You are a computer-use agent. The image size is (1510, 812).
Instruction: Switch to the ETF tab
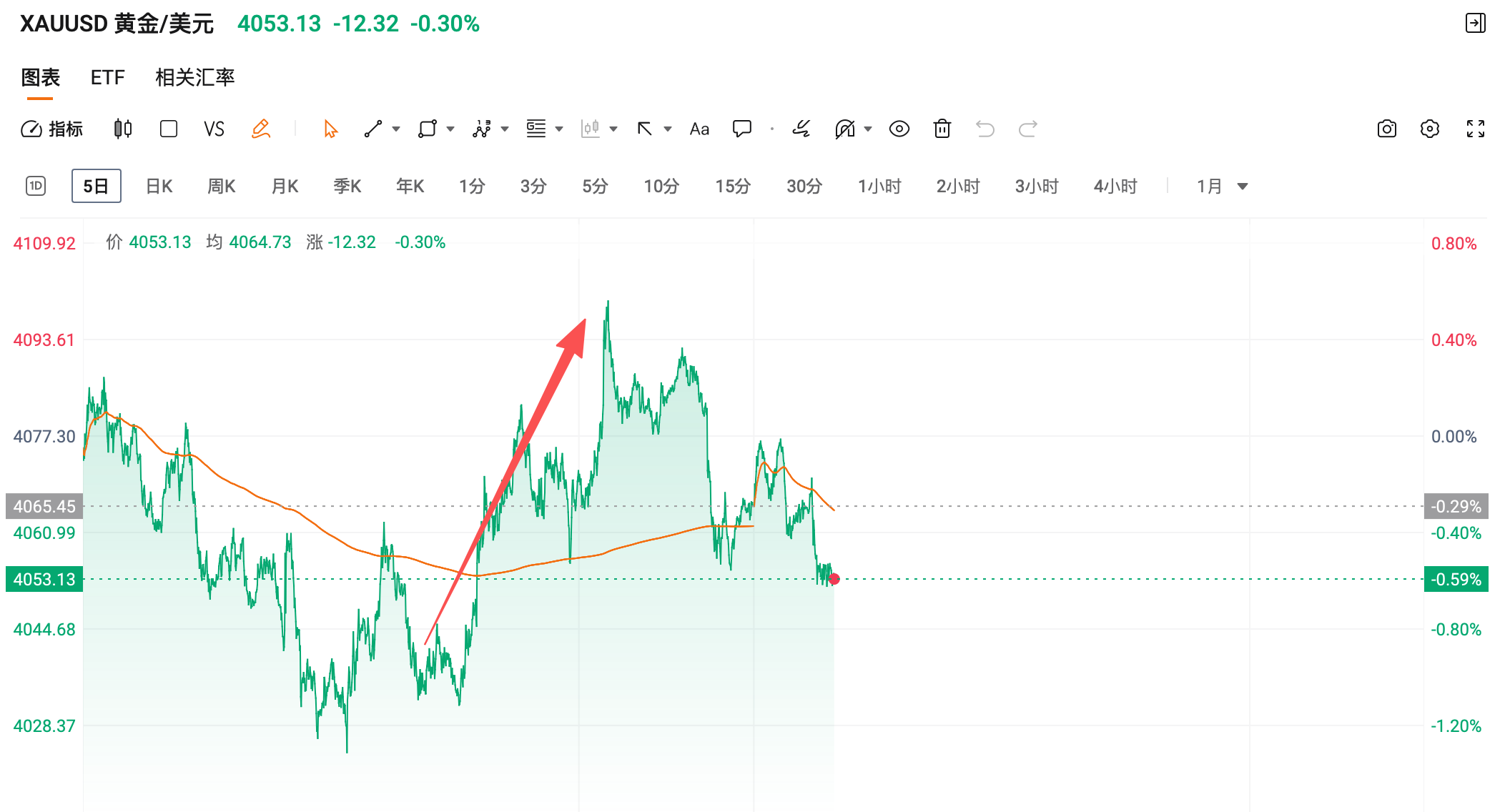click(107, 77)
